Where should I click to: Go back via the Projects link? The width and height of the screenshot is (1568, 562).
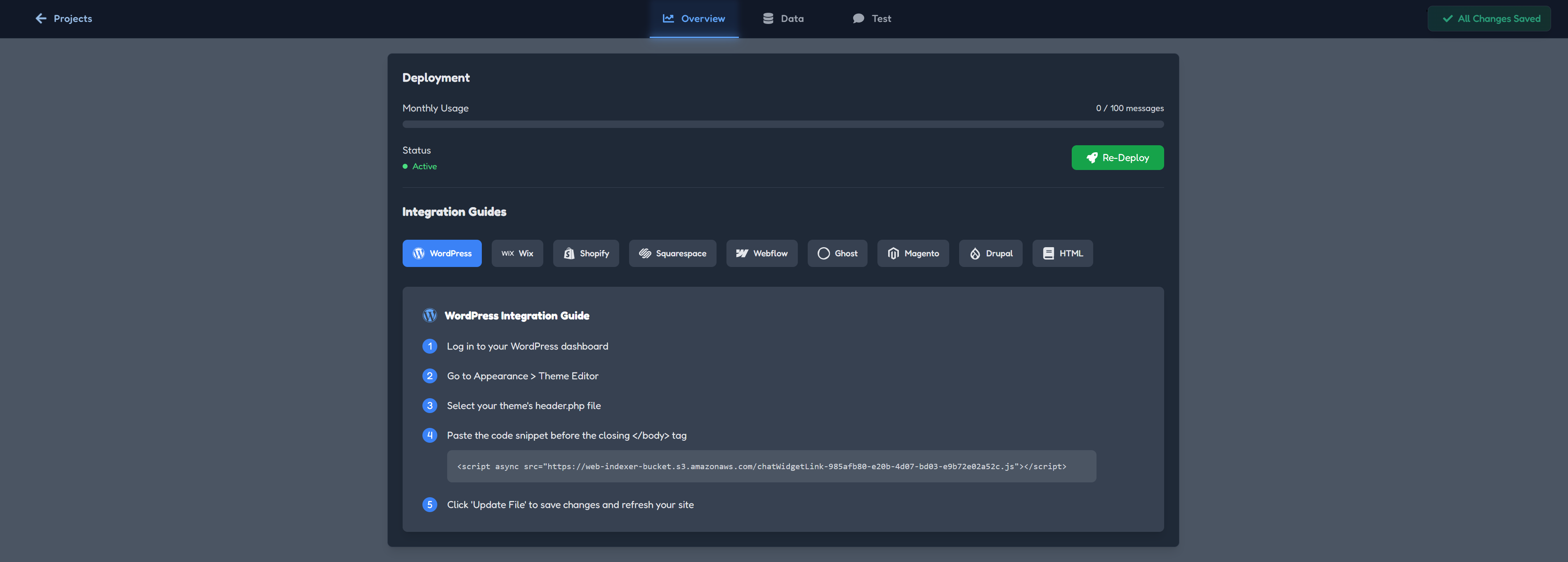(x=64, y=18)
